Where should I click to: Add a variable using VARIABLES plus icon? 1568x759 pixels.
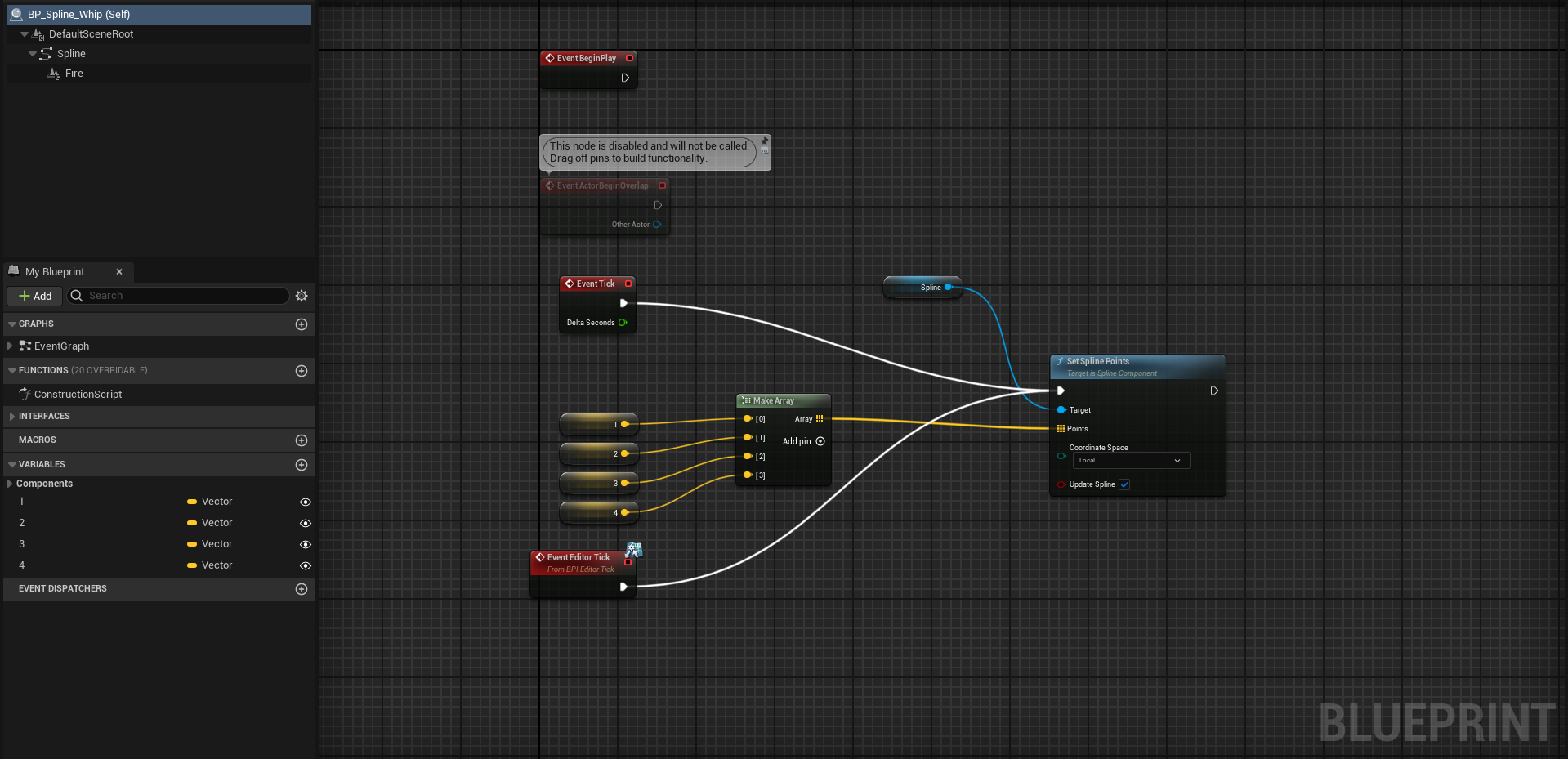[302, 465]
